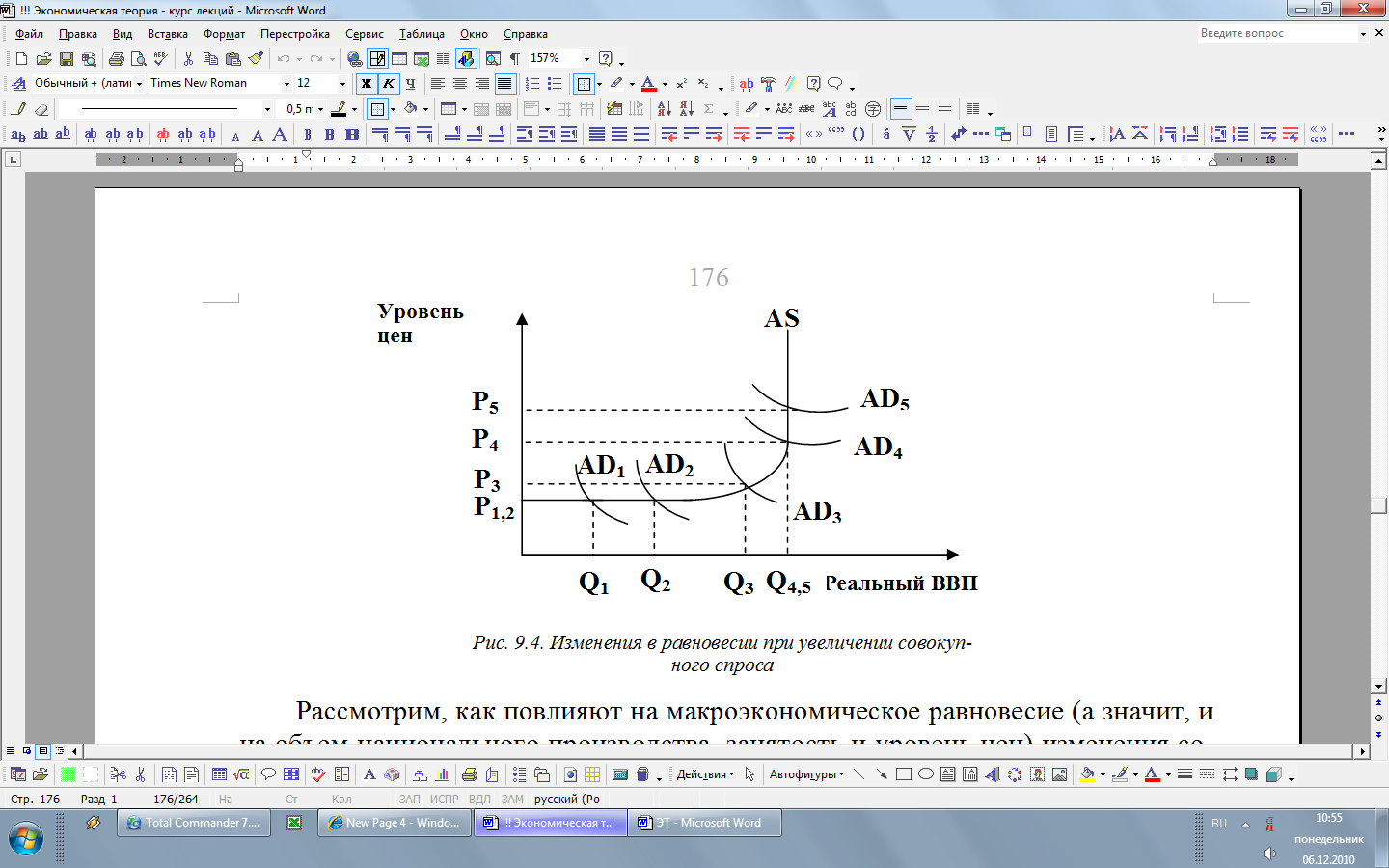Open the Файл menu

(29, 34)
